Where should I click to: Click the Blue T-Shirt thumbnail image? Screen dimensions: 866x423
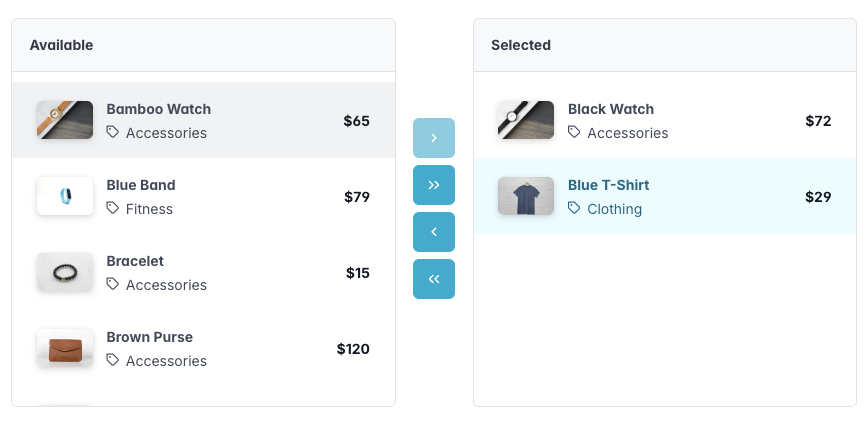point(526,196)
